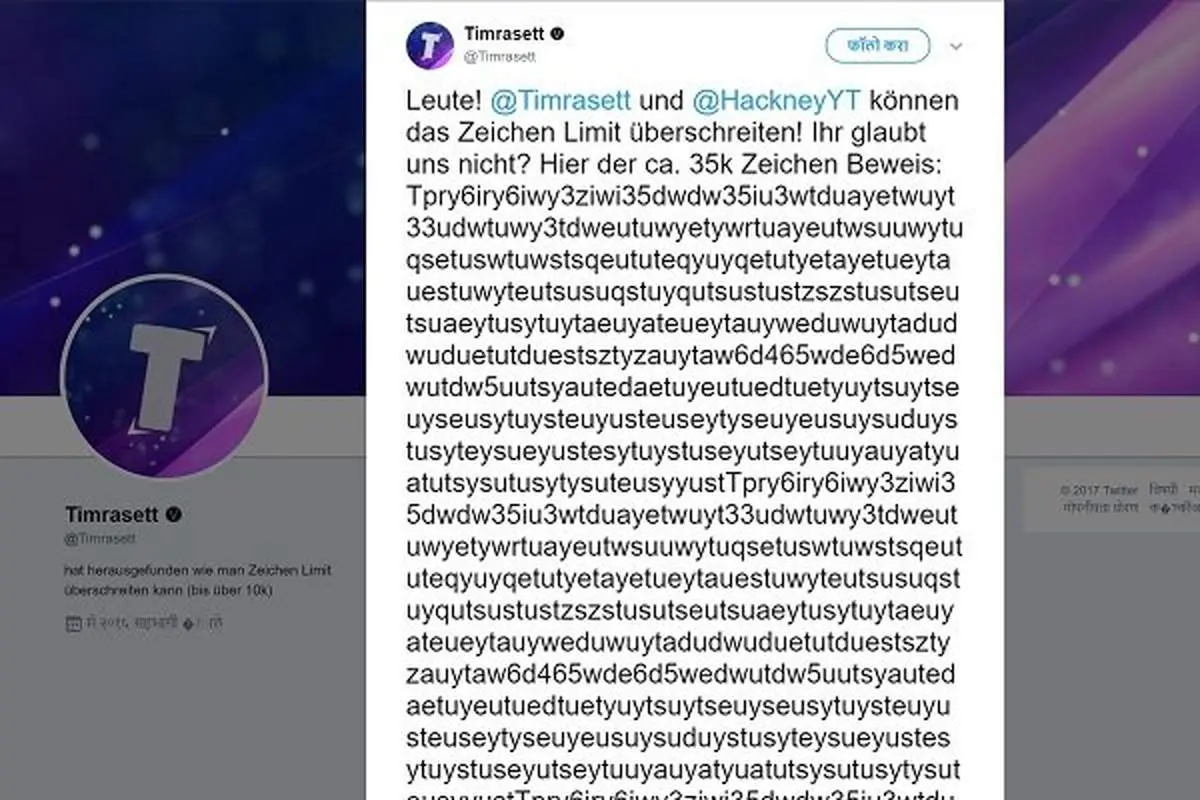Viewport: 1200px width, 800px height.
Task: Click the verified badge beside the tweet author name
Action: [x=557, y=34]
